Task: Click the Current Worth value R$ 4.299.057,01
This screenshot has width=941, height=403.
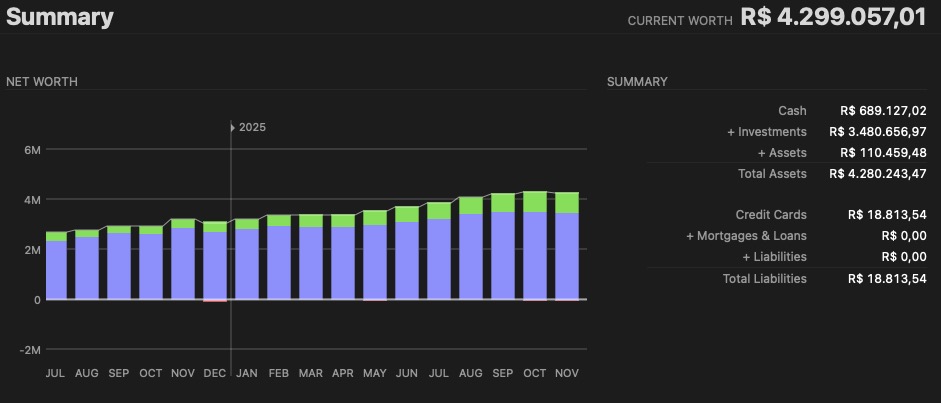Action: [x=833, y=17]
